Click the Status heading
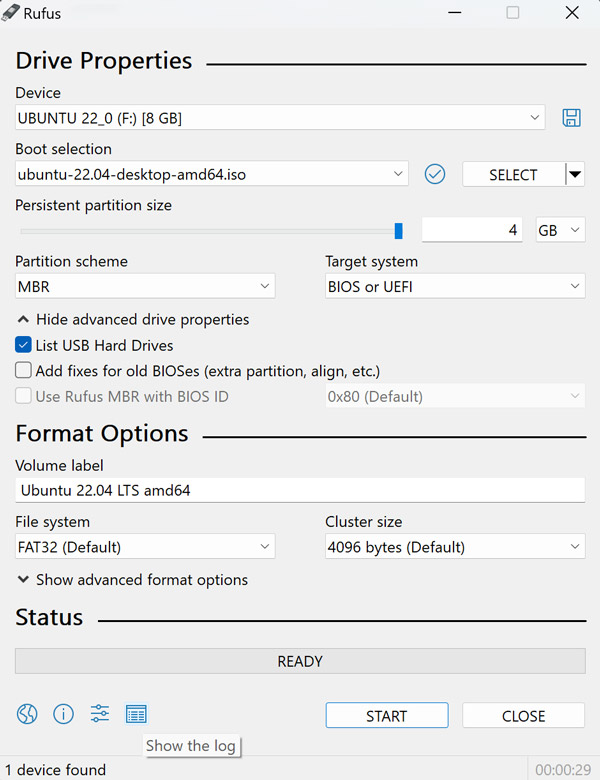The width and height of the screenshot is (600, 780). [49, 617]
